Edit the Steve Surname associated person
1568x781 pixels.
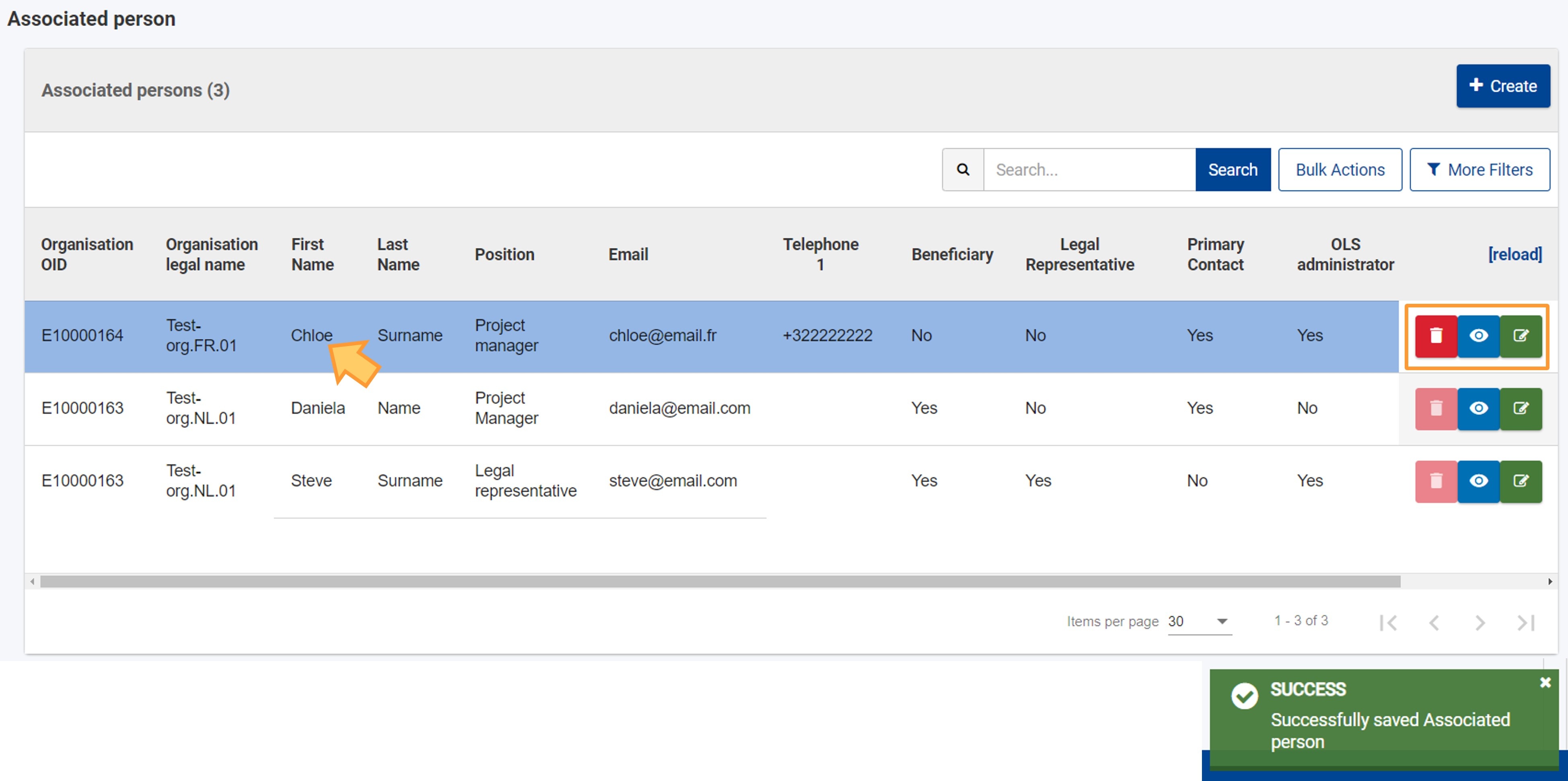[1521, 482]
